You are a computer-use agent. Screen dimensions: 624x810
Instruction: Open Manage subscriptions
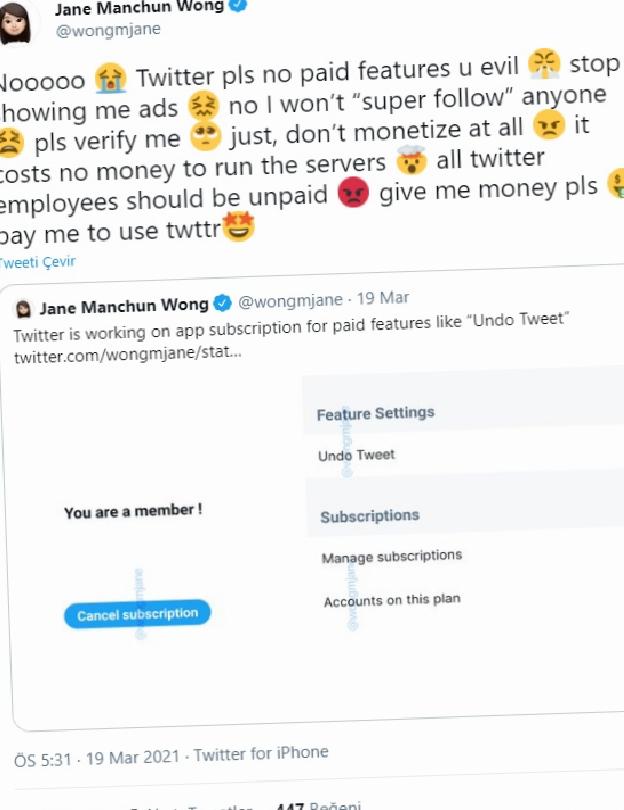click(x=392, y=557)
